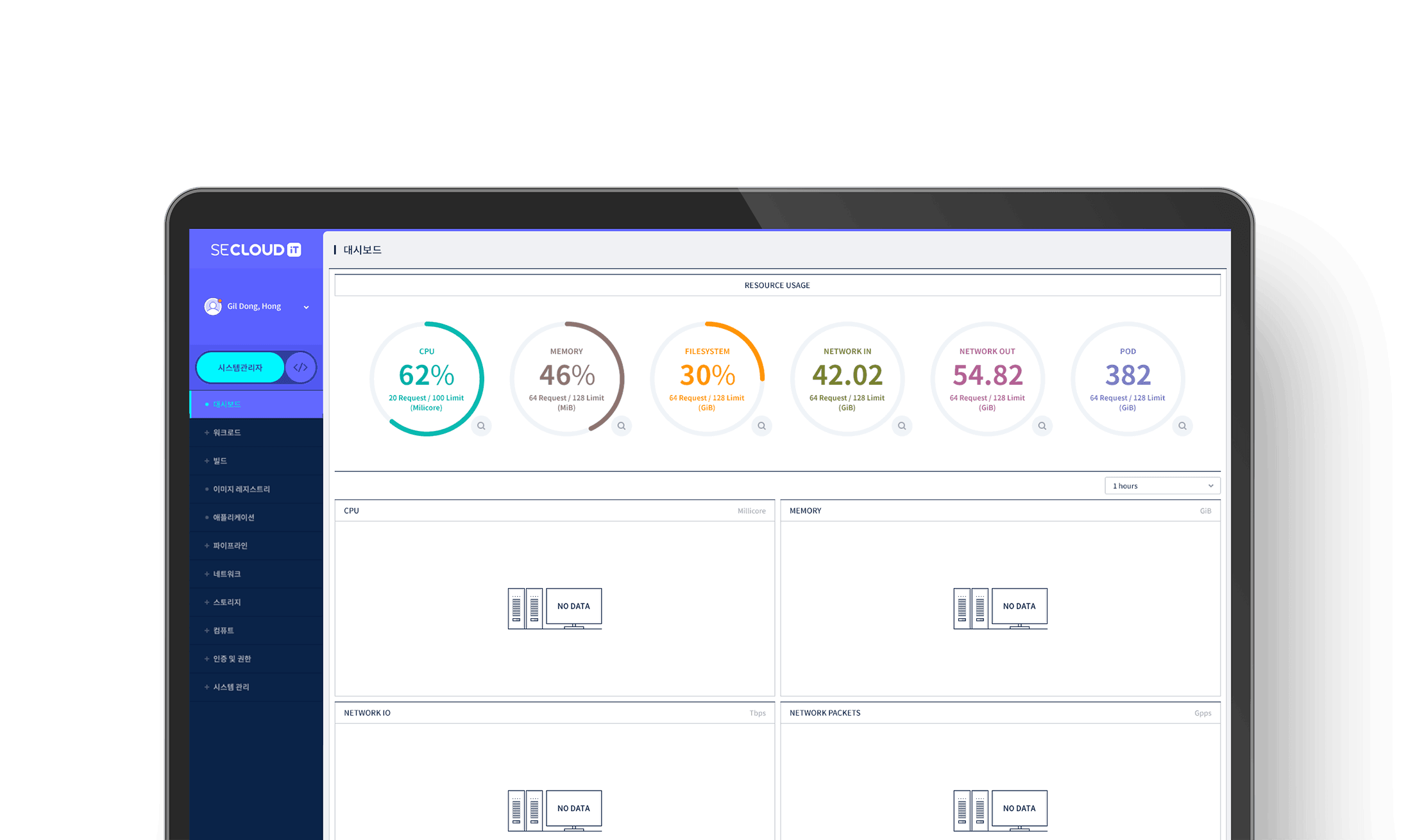Open the 애플리케이션 menu item
Image resolution: width=1424 pixels, height=840 pixels.
pos(257,517)
